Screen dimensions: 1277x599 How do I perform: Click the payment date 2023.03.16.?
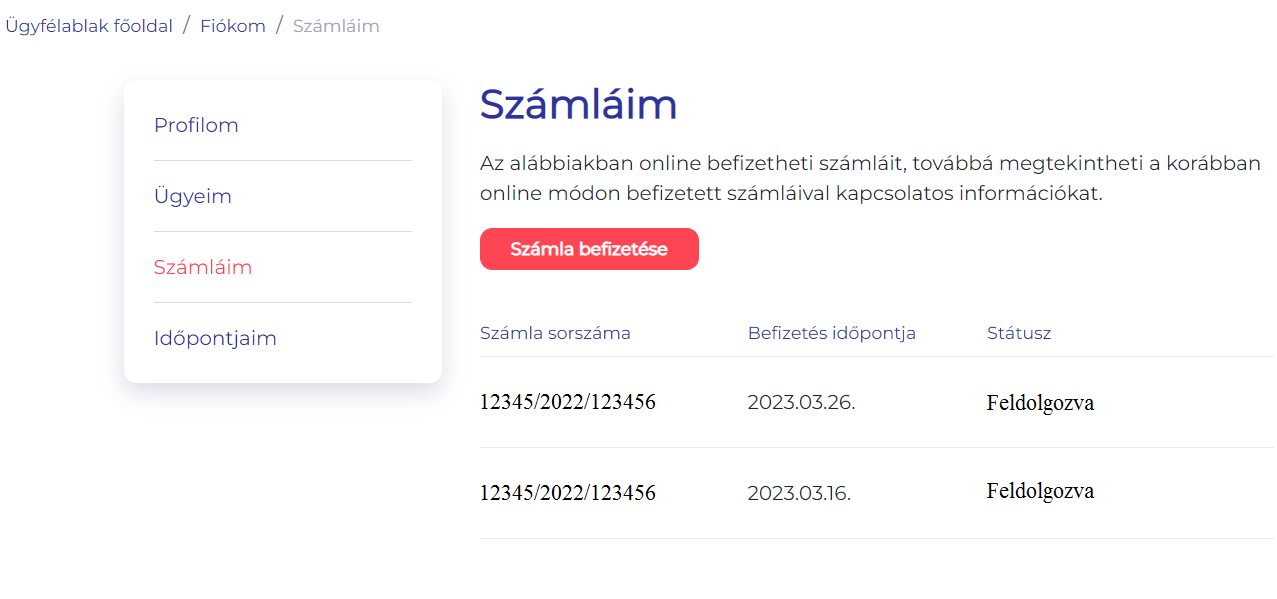(799, 493)
